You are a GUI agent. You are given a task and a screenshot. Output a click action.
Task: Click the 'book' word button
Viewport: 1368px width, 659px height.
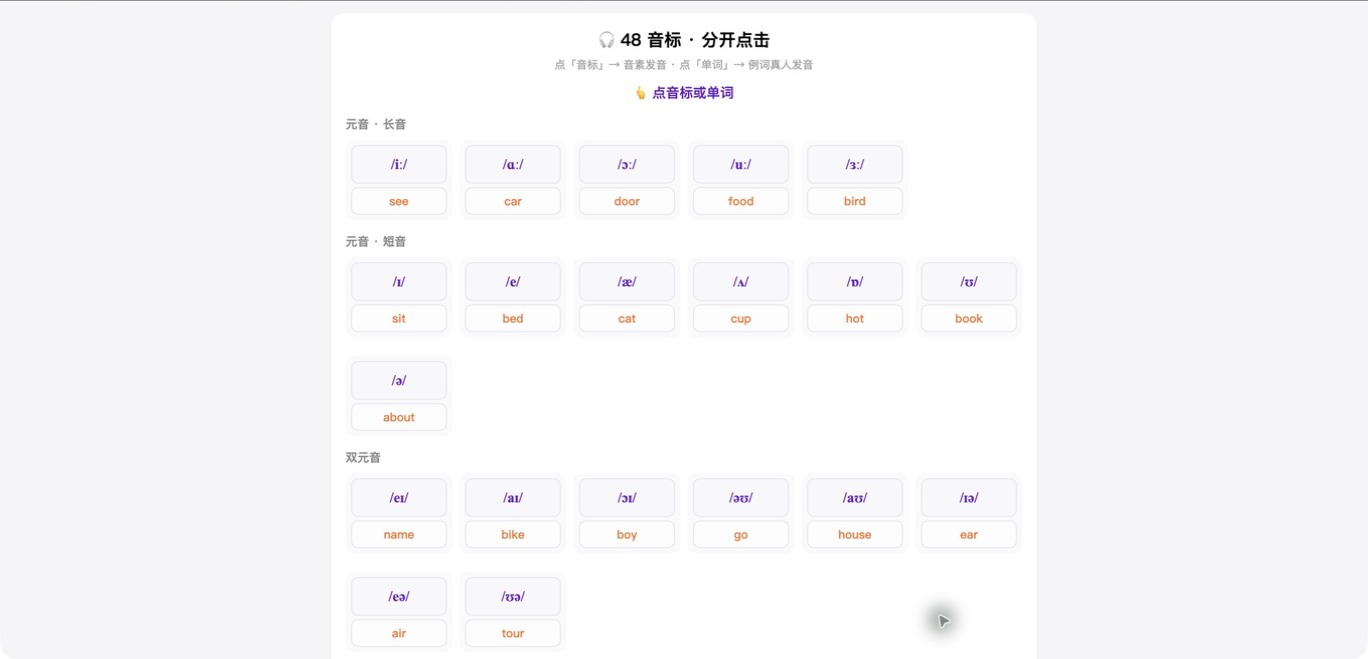(969, 318)
